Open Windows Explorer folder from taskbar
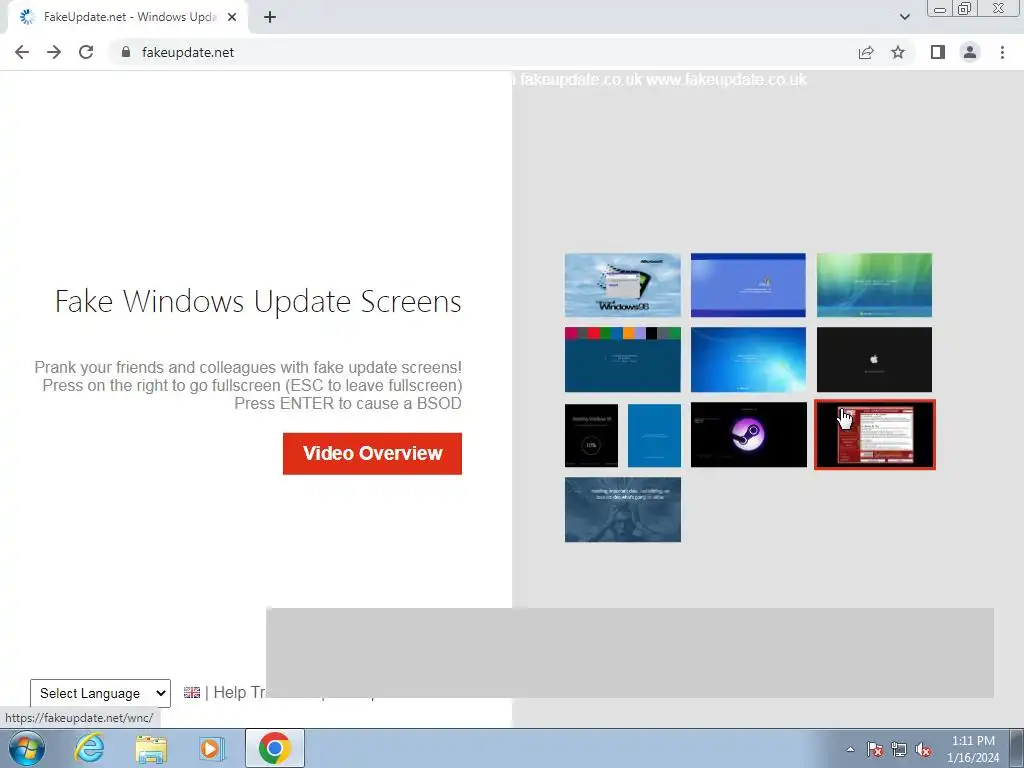Screen dimensions: 1024x768 (x=151, y=748)
